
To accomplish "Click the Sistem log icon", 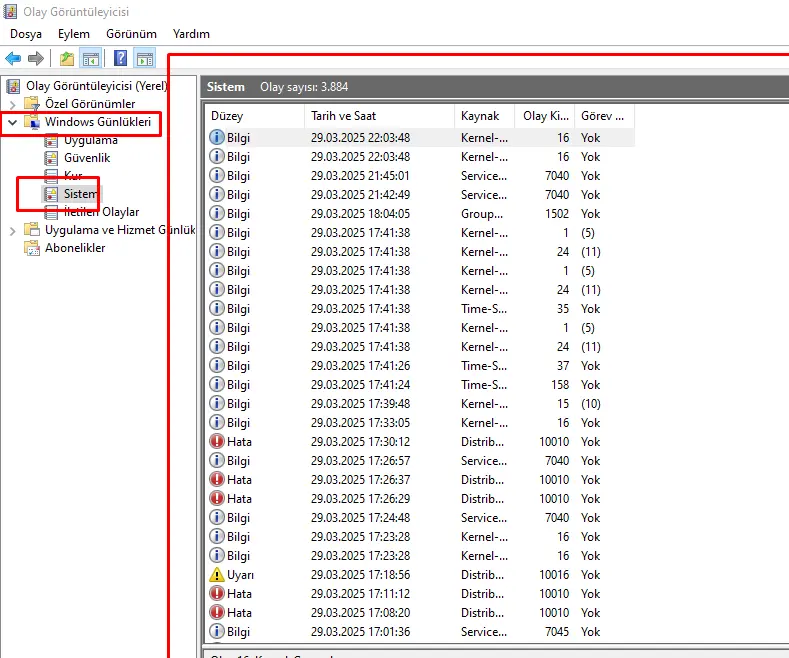I will point(51,194).
